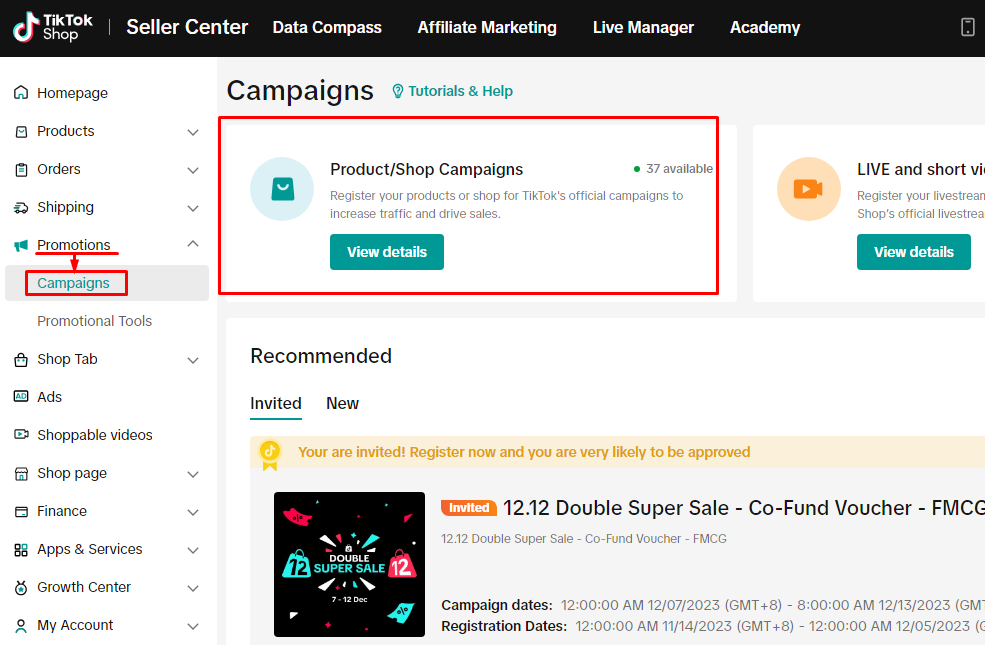This screenshot has height=645, width=985.
Task: Select Campaigns in the sidebar
Action: pos(73,283)
